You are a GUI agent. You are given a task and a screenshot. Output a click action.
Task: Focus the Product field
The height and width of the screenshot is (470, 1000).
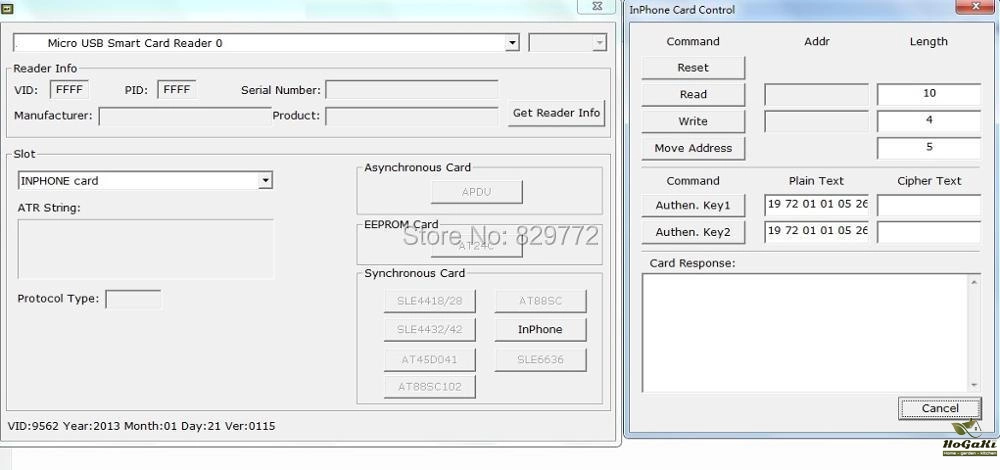pos(411,116)
